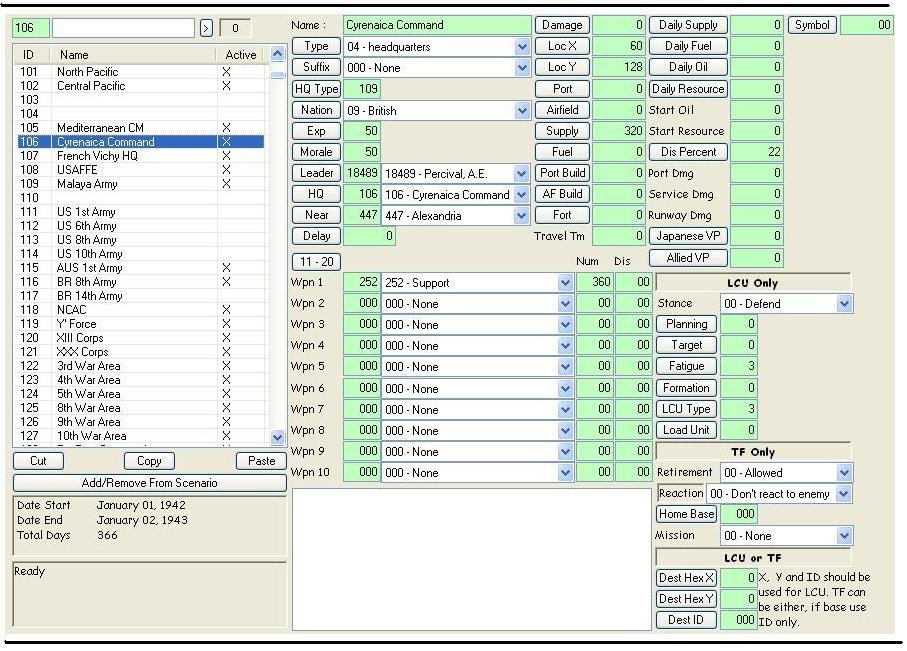907x651 pixels.
Task: Click the Active column header
Action: tap(241, 55)
